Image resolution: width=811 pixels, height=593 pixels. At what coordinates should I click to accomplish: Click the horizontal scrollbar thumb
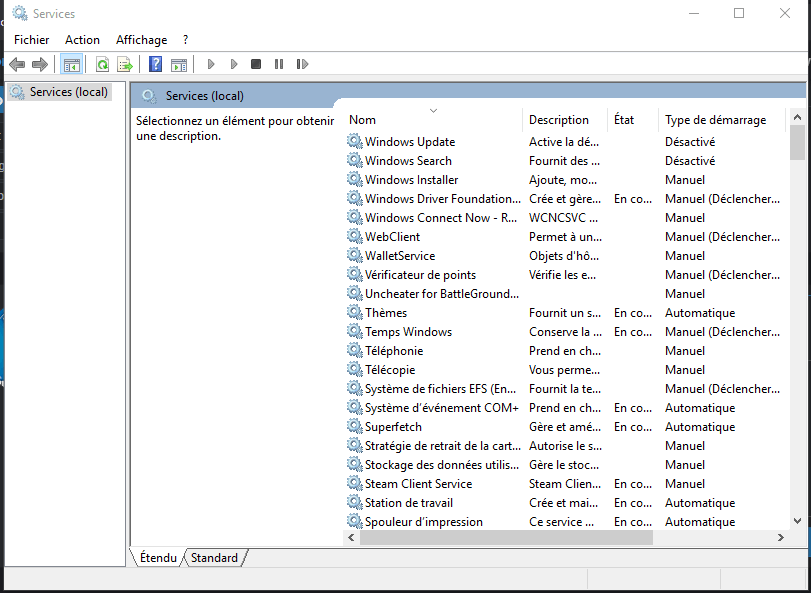(x=506, y=538)
